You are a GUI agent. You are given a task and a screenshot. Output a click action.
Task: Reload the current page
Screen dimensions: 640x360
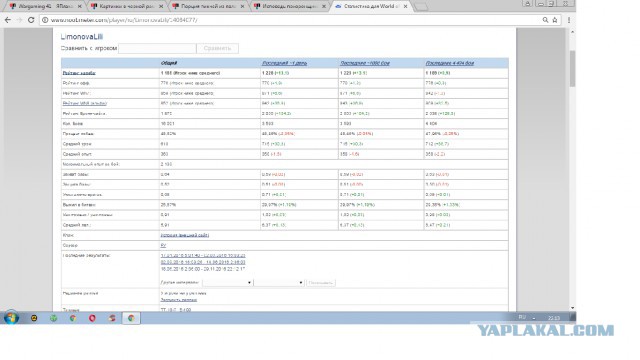point(31,20)
